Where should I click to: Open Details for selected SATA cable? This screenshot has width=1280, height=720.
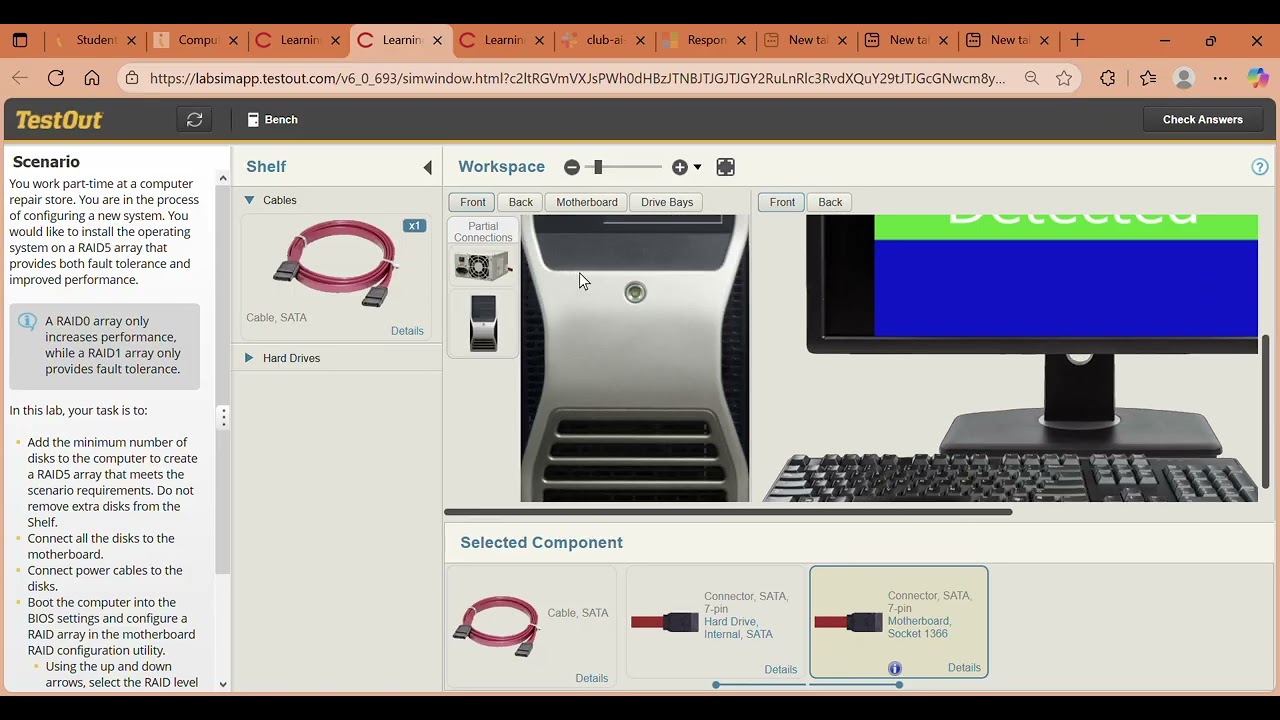pos(592,678)
